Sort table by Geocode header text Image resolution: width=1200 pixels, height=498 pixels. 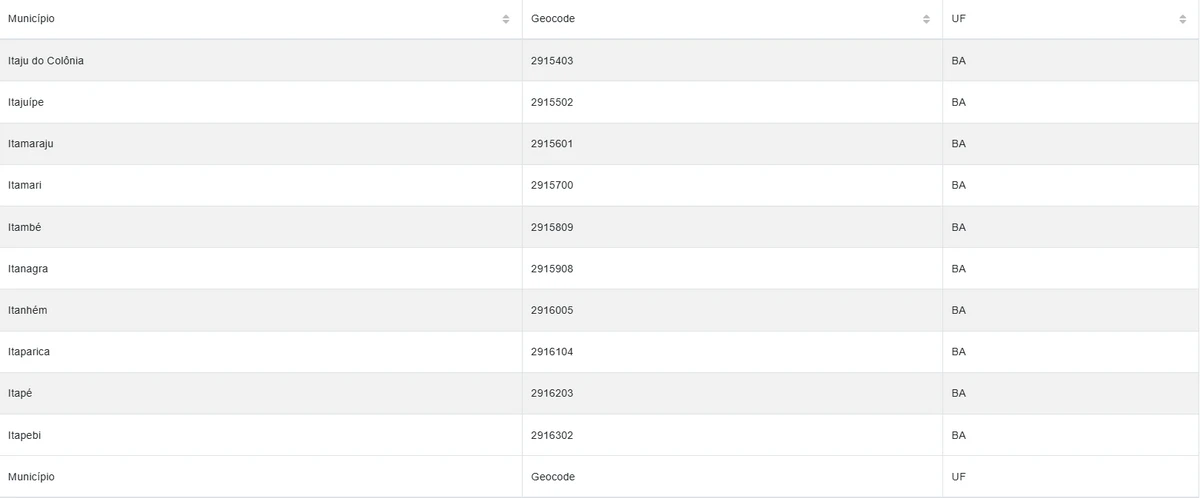553,19
